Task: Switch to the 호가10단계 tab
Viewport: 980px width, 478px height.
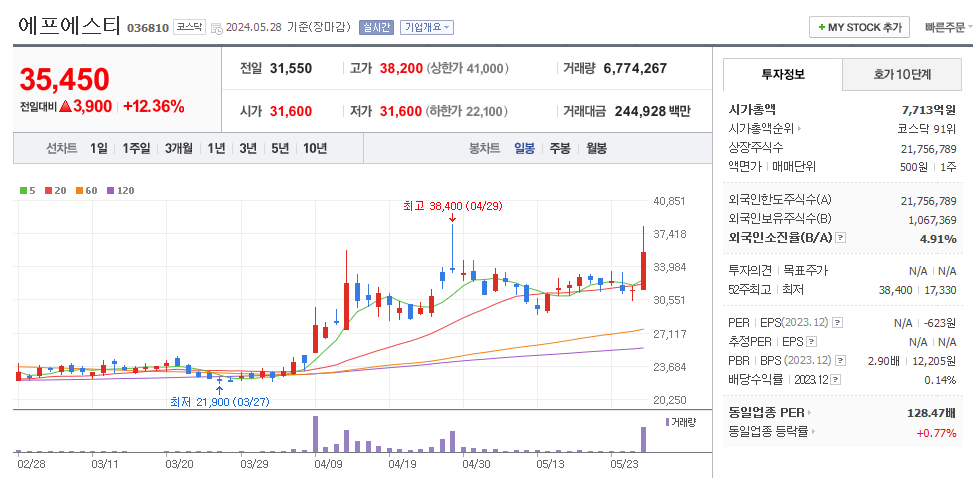Action: click(902, 74)
